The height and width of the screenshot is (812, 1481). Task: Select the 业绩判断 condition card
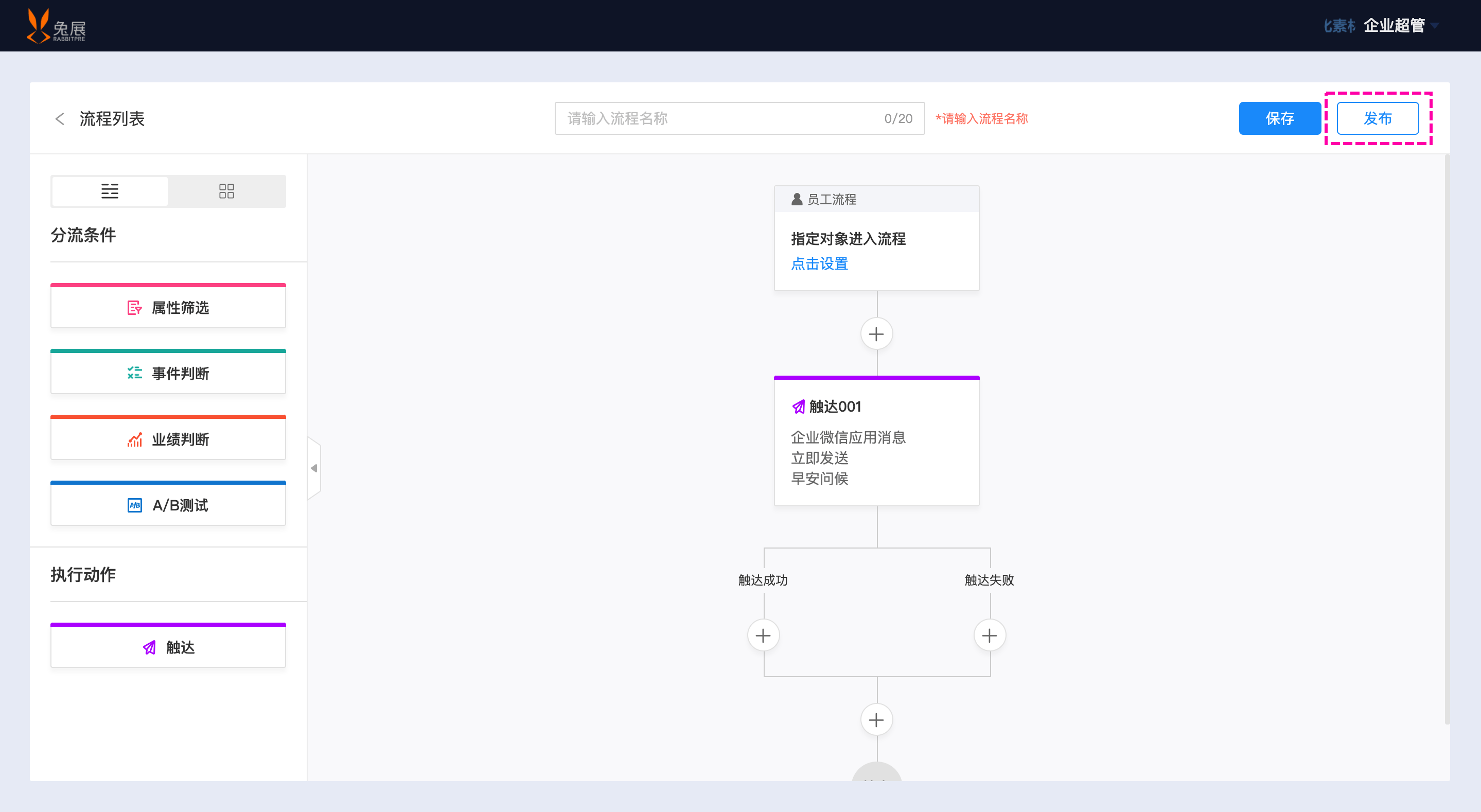click(168, 437)
